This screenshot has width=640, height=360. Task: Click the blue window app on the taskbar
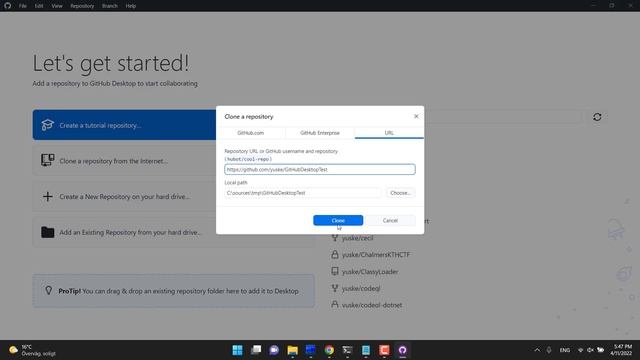click(311, 350)
